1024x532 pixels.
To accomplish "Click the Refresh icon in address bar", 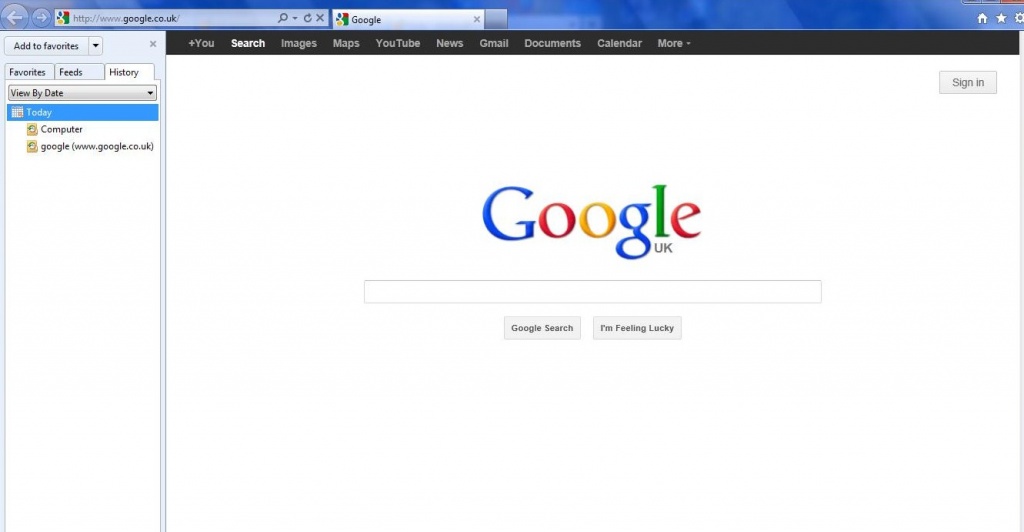I will click(x=307, y=18).
